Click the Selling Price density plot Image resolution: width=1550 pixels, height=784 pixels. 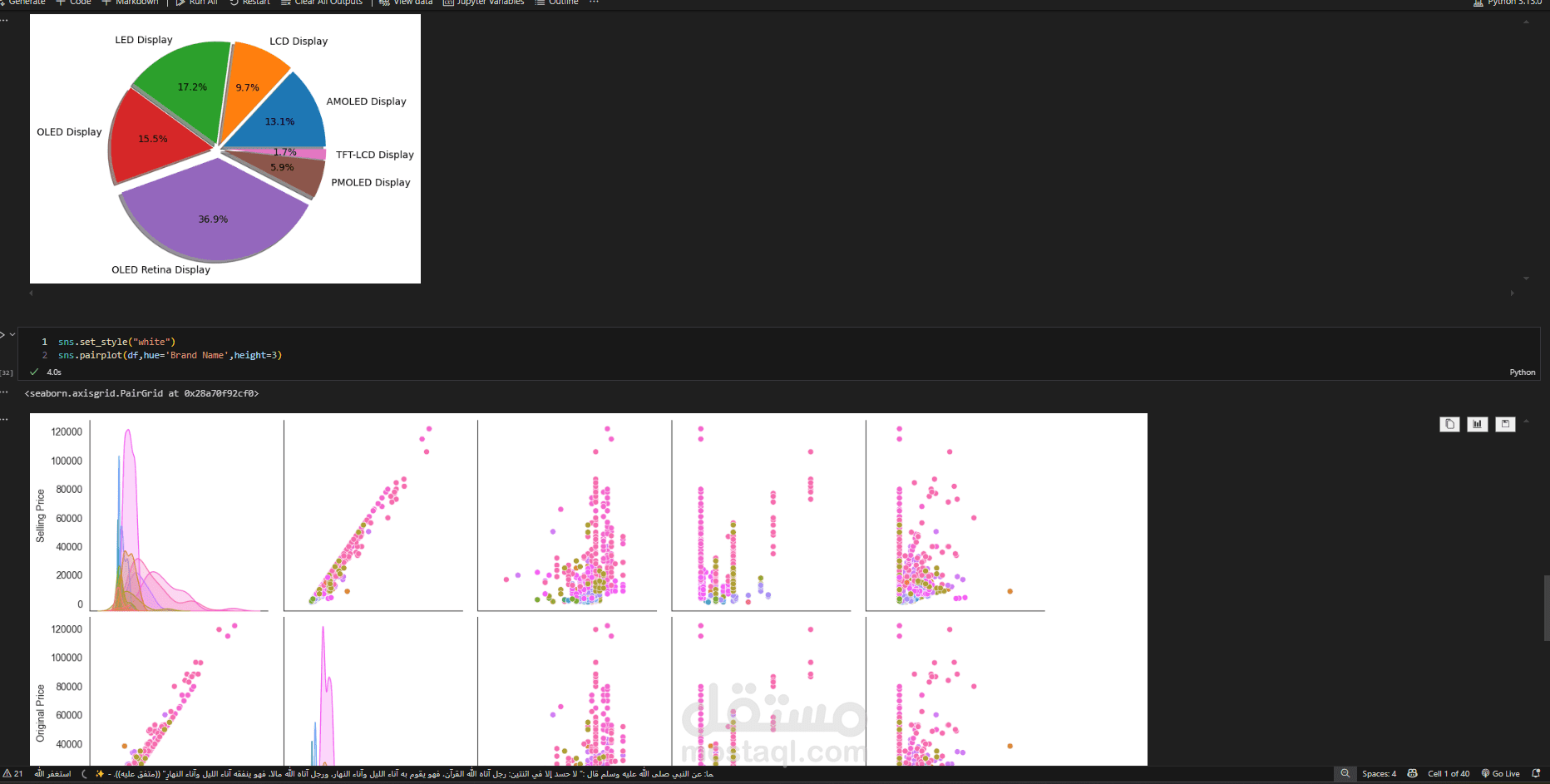point(179,515)
